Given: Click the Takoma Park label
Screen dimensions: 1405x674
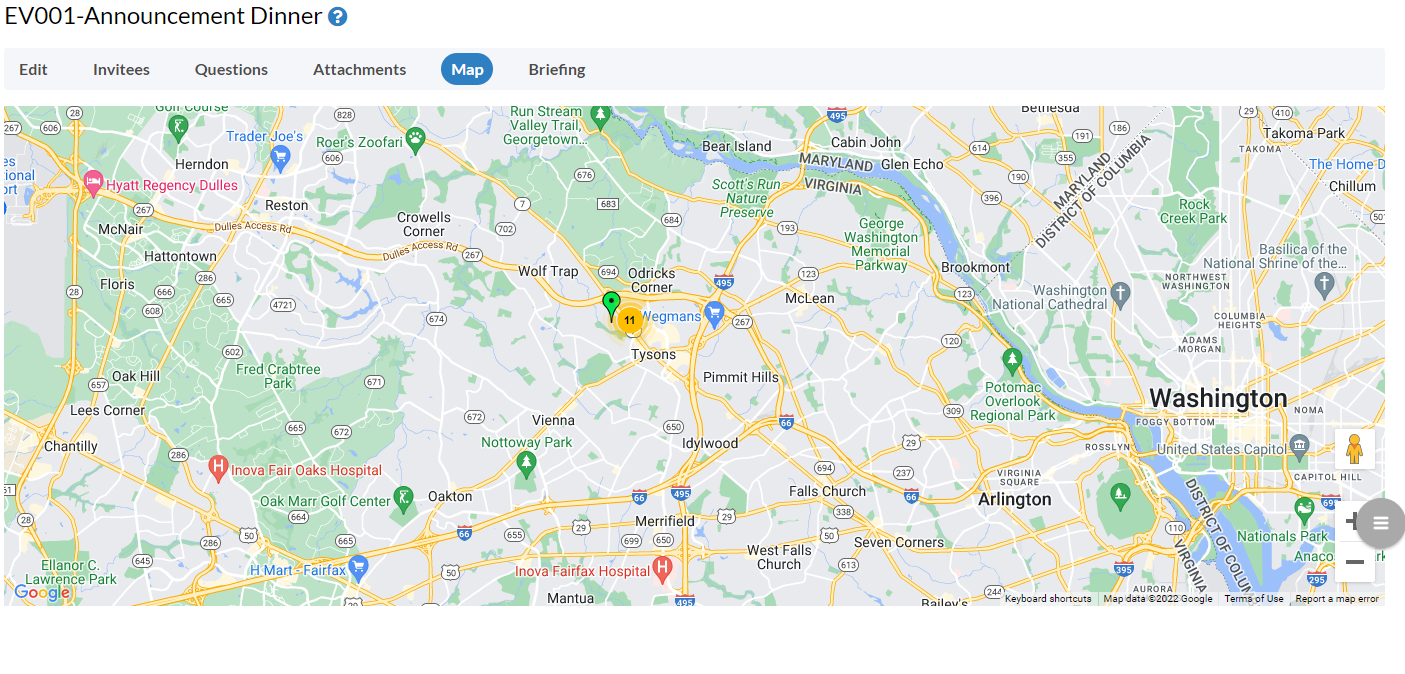Looking at the screenshot, I should (1304, 133).
